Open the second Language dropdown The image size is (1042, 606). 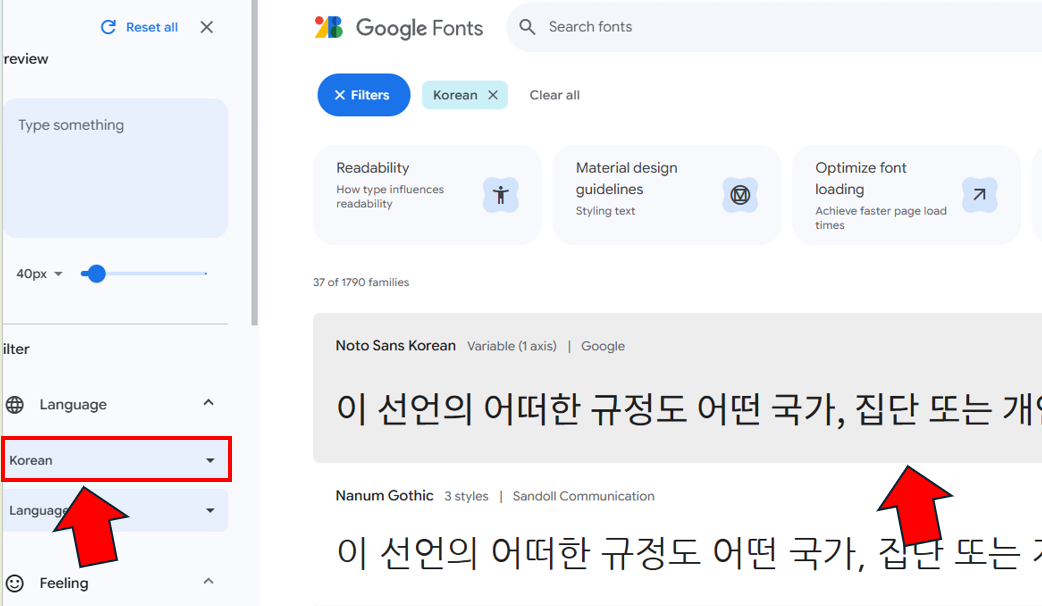(x=116, y=510)
